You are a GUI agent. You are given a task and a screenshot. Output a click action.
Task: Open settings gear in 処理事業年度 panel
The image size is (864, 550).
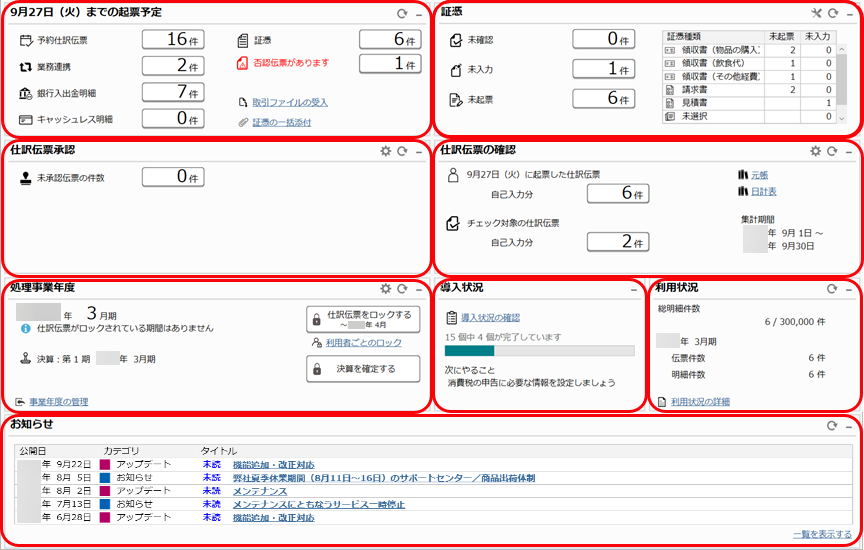pyautogui.click(x=386, y=289)
